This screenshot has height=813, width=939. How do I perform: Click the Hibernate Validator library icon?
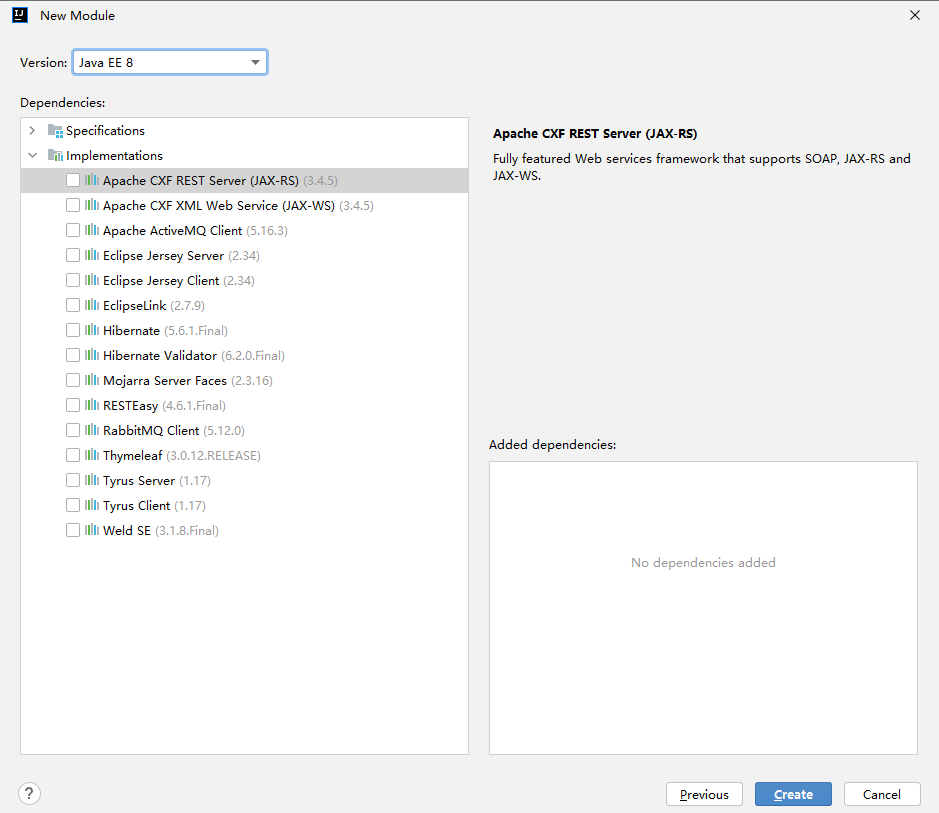[92, 356]
